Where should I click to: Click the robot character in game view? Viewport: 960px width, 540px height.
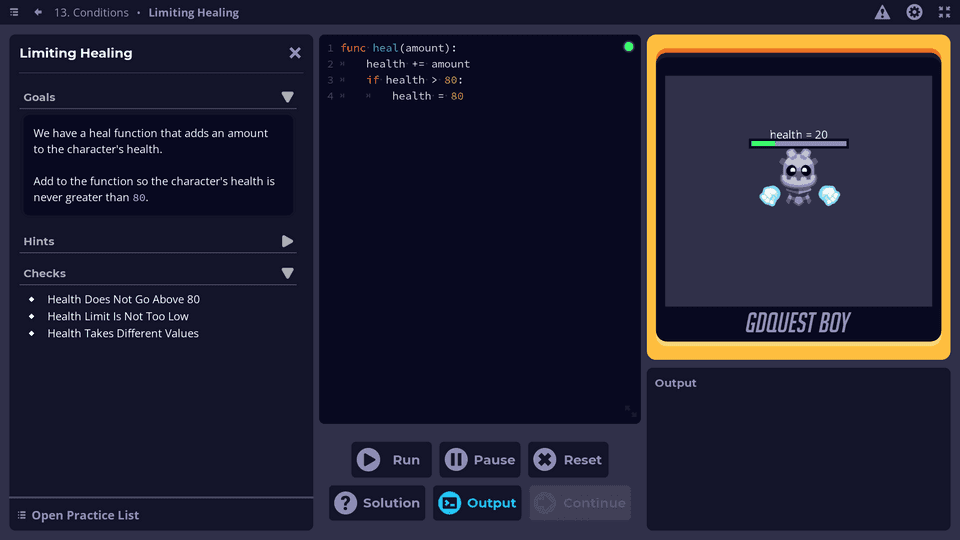pyautogui.click(x=799, y=178)
